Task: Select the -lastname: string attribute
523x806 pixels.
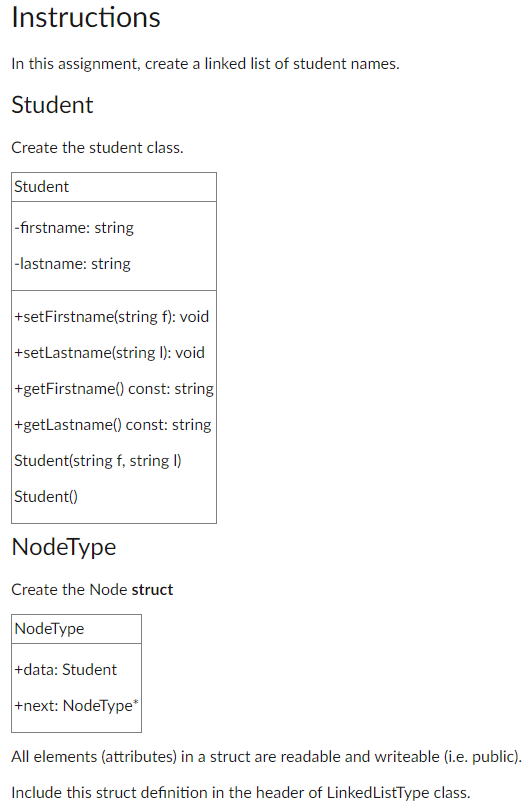Action: click(x=73, y=264)
